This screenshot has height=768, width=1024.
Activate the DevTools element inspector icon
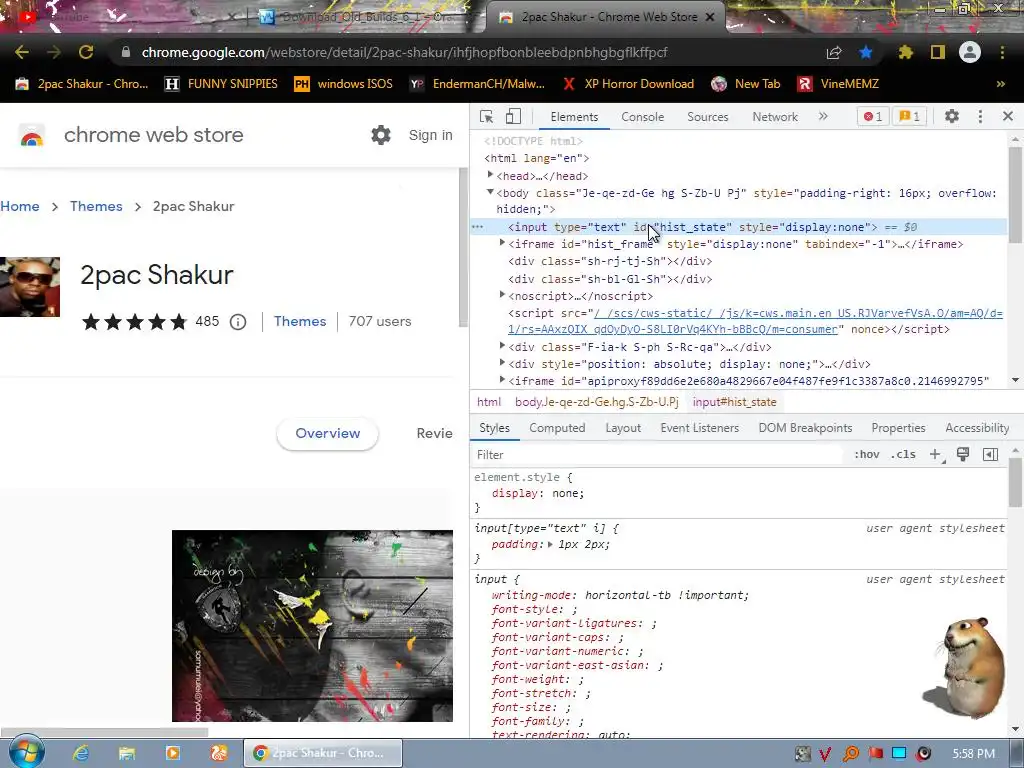(487, 116)
